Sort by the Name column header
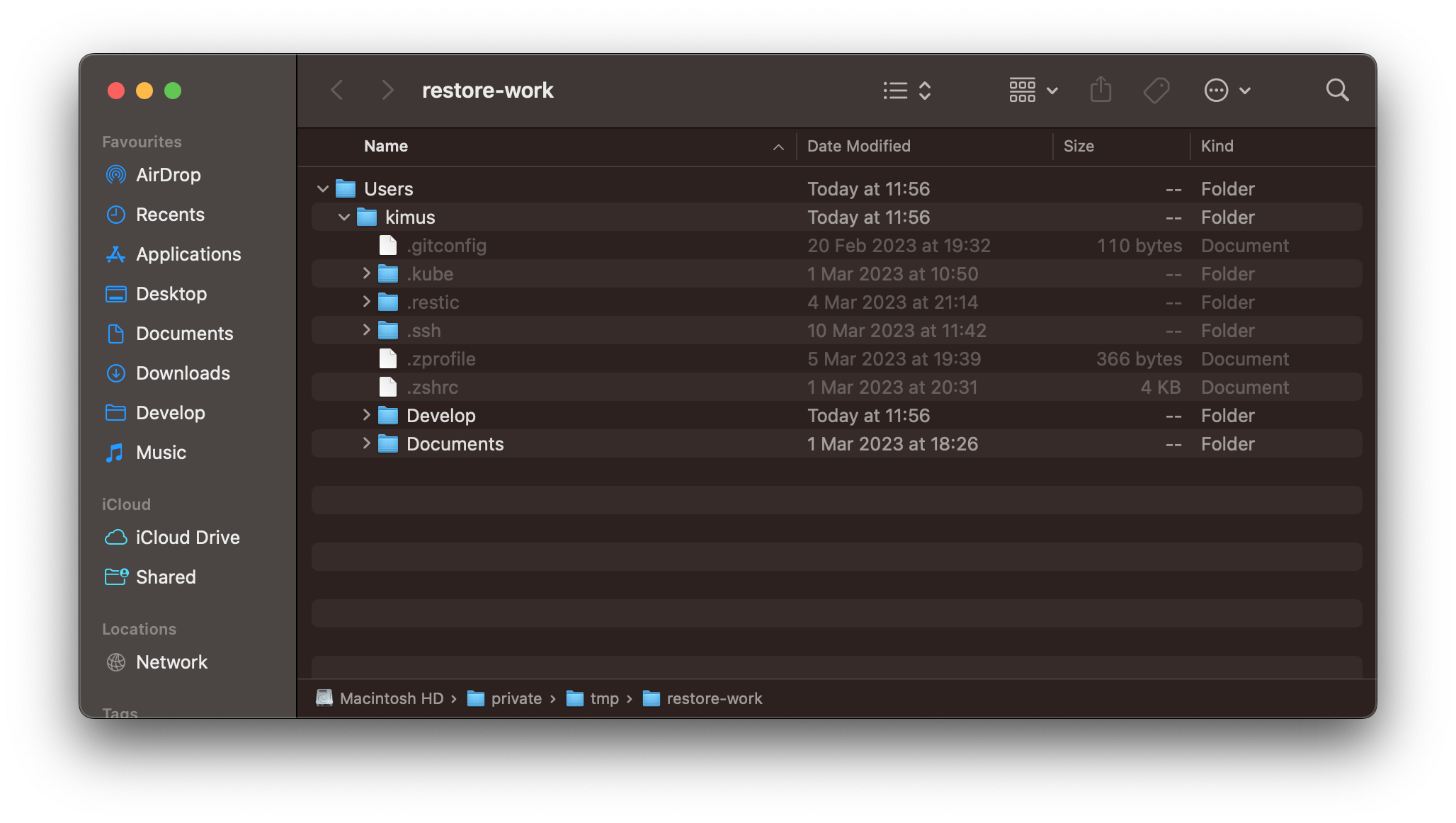The width and height of the screenshot is (1456, 823). pyautogui.click(x=385, y=146)
